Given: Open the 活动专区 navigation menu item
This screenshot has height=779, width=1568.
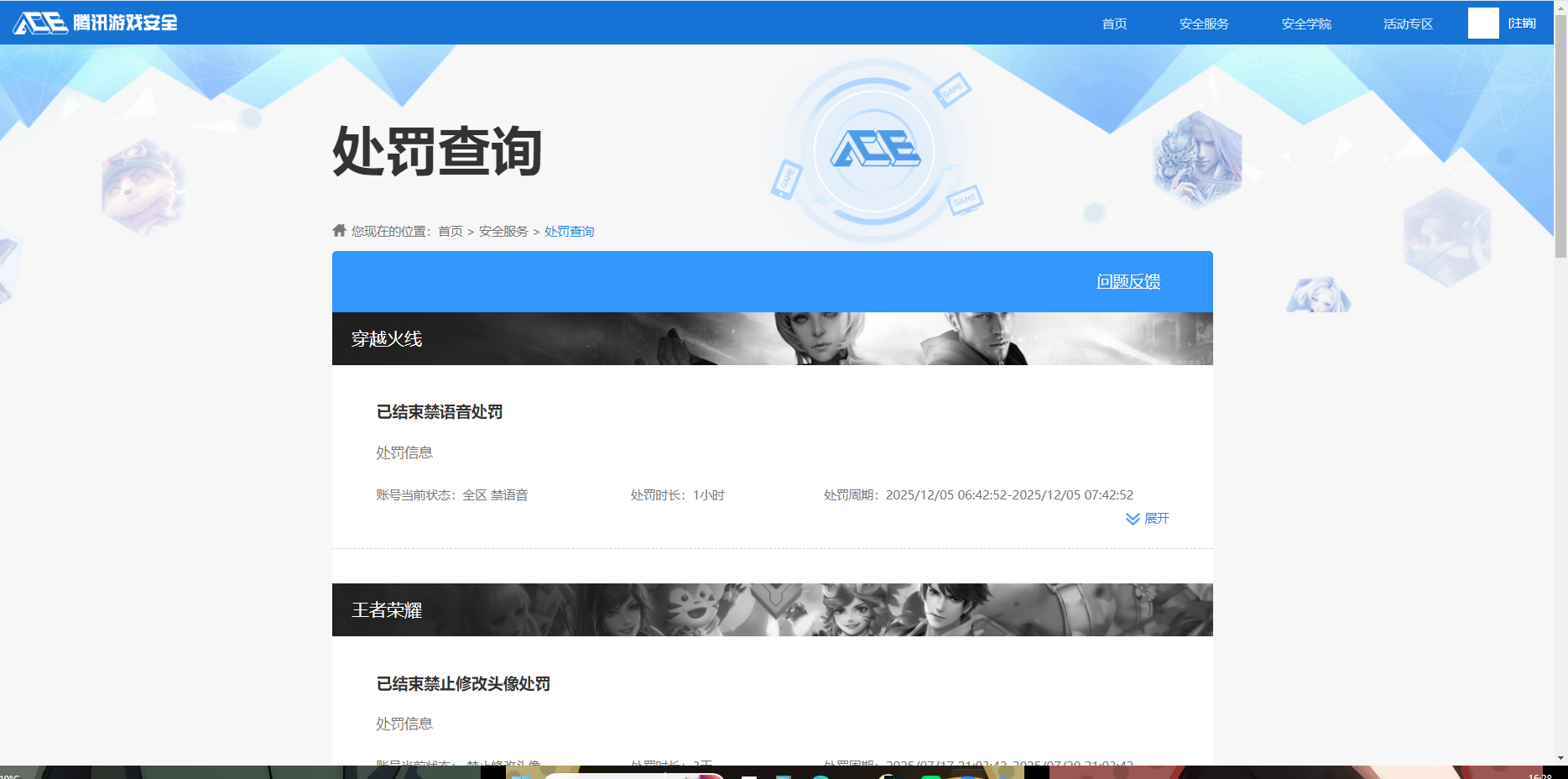Looking at the screenshot, I should [x=1406, y=24].
